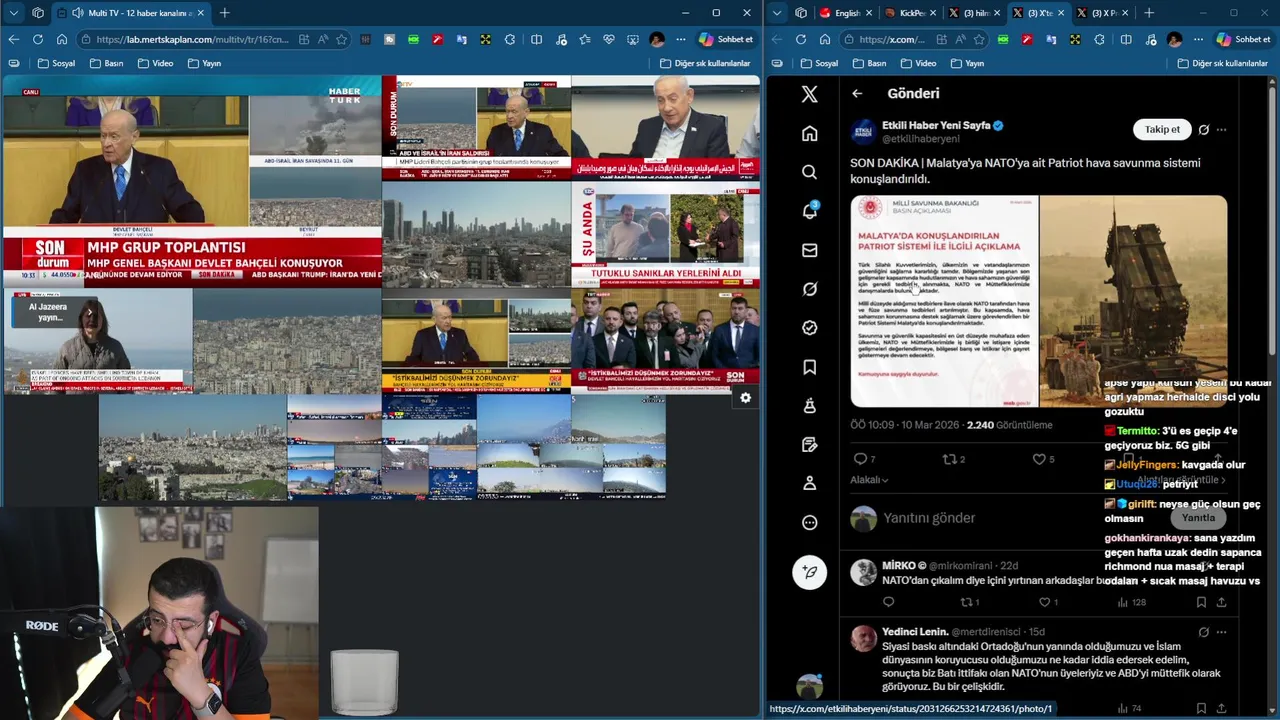Open more options for Etkili Haber post
1280x720 pixels.
(x=1221, y=130)
